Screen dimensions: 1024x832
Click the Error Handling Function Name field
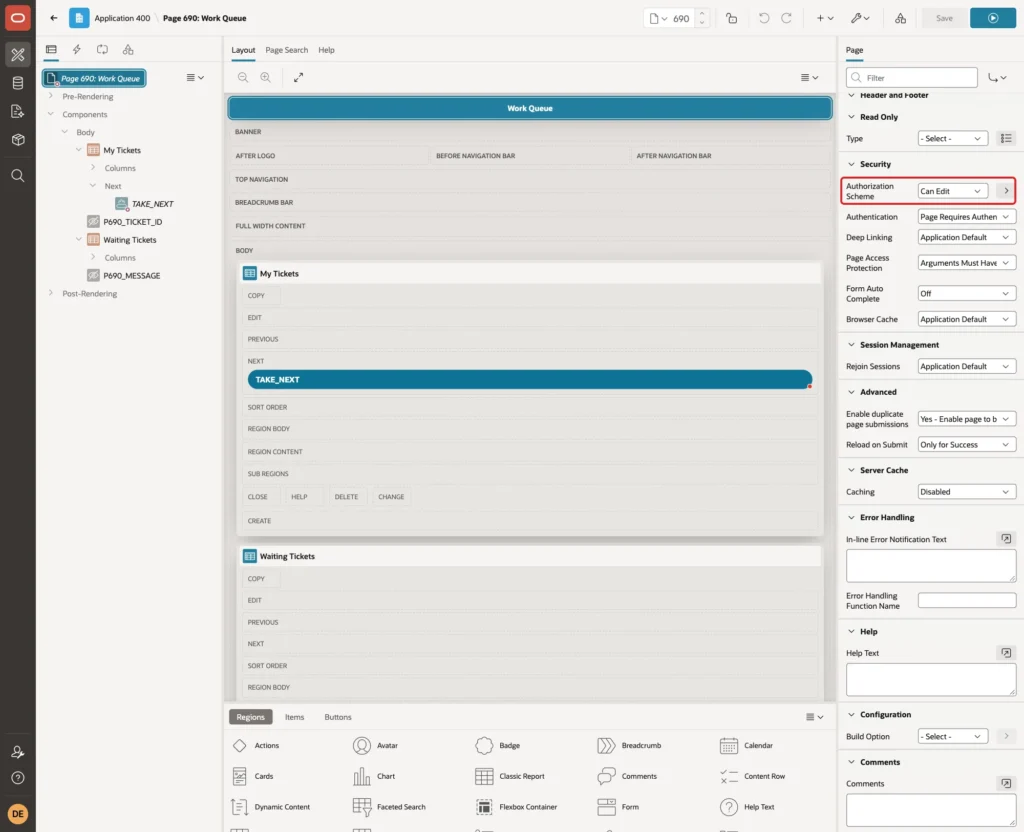point(967,600)
